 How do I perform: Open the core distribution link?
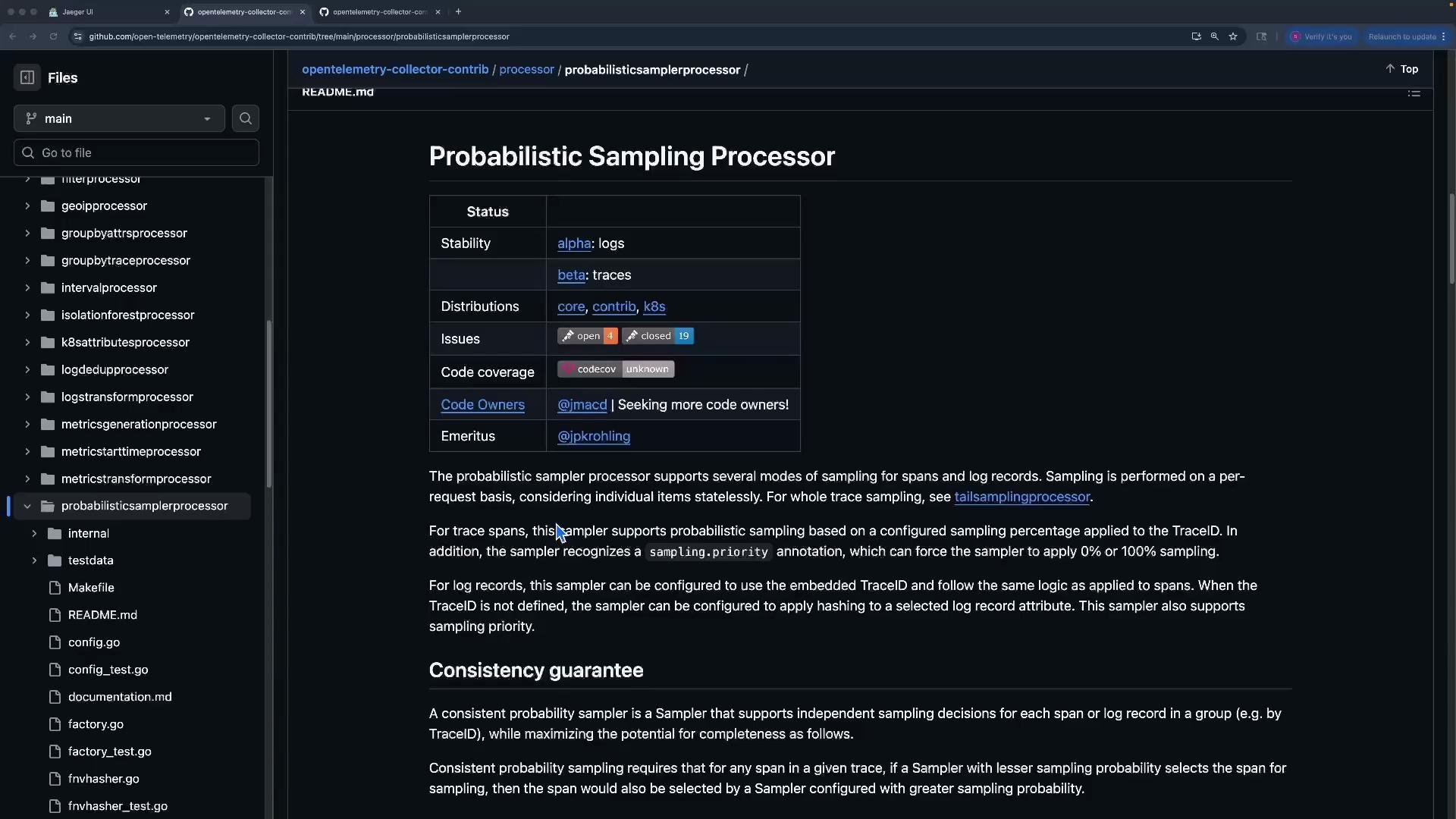click(x=571, y=306)
